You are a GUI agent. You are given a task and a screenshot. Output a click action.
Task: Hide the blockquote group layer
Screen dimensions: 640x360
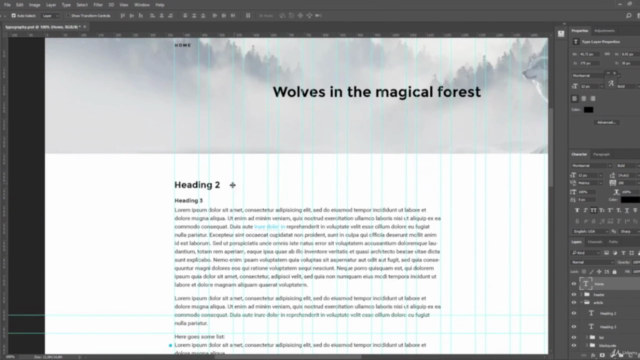(x=573, y=345)
